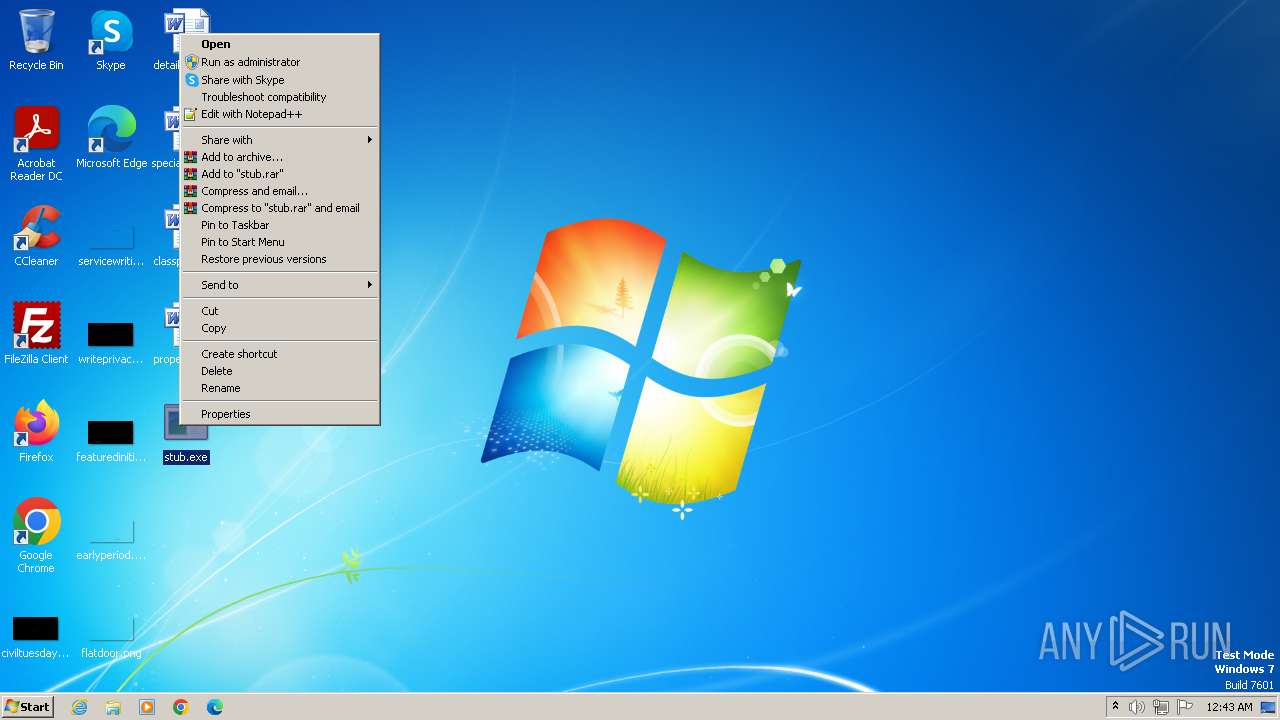
Task: Choose Edit with Notepad++
Action: tap(280, 114)
